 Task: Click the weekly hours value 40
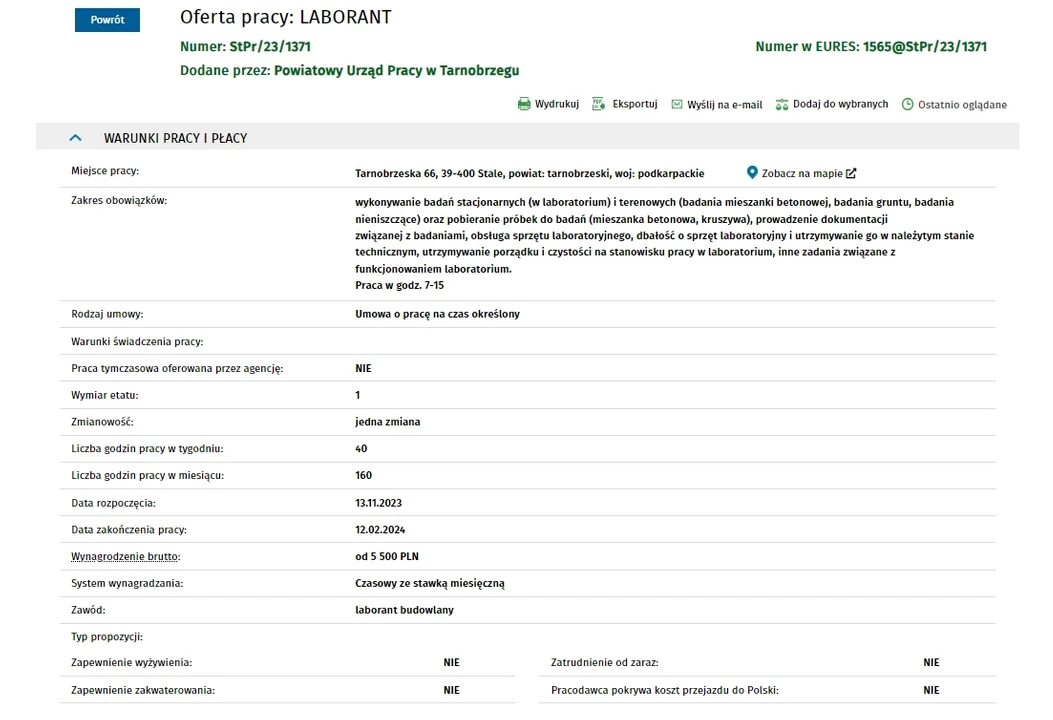point(361,449)
